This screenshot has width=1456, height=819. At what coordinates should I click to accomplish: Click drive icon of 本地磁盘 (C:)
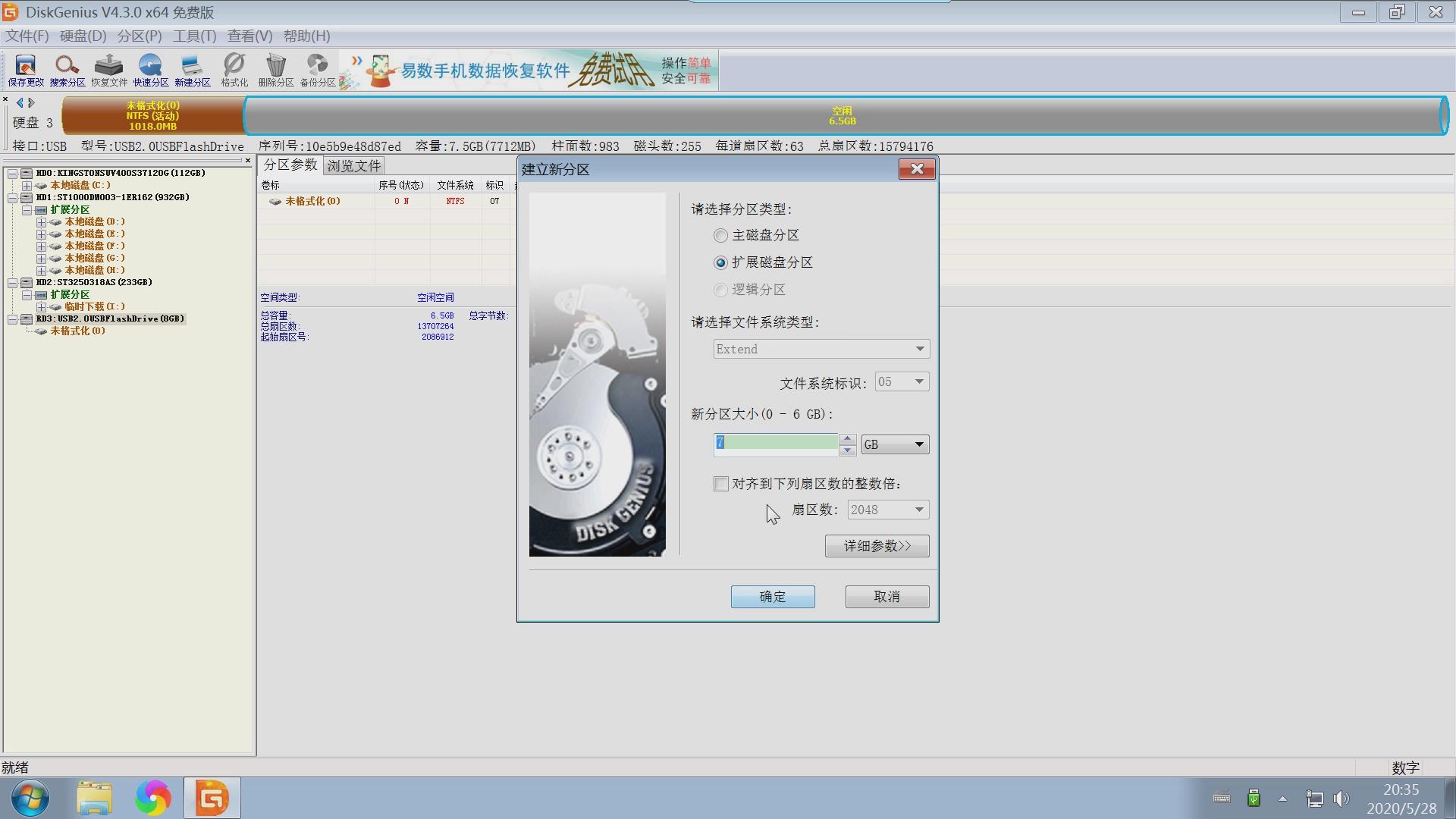click(x=41, y=186)
